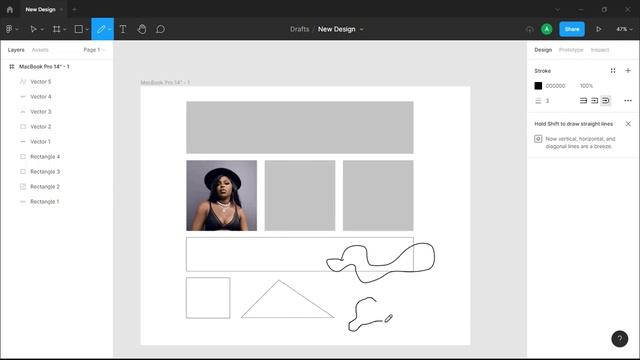
Task: Click the Share button
Action: click(x=572, y=29)
